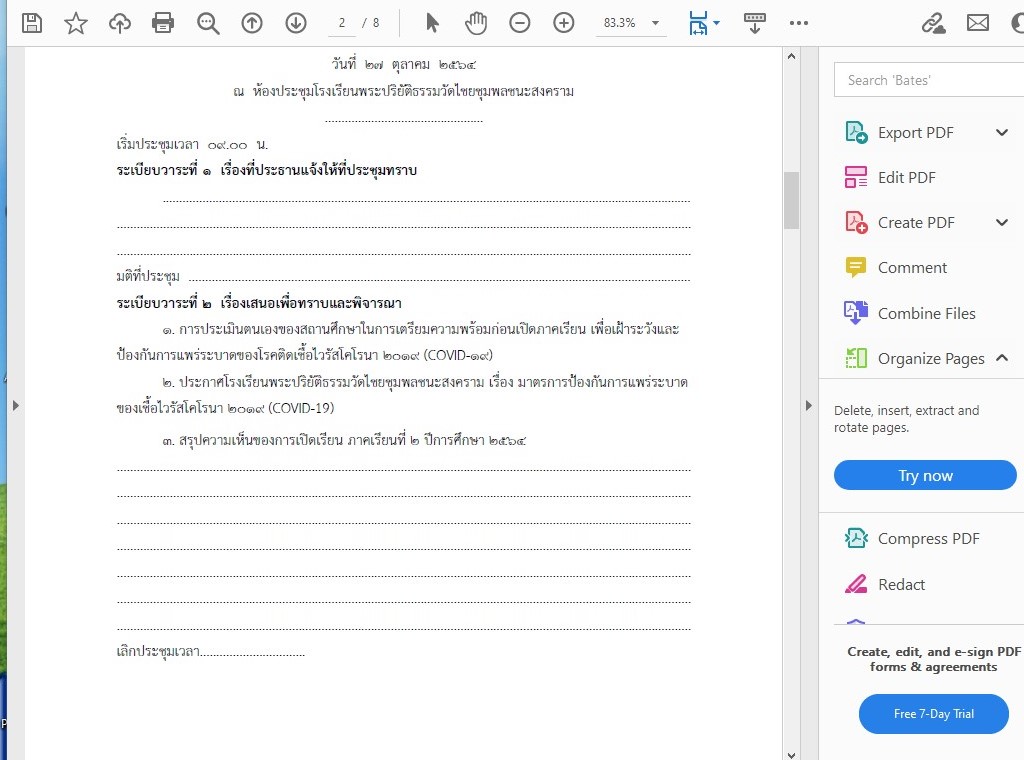Activate the arrow Selection tool
1024x760 pixels.
pos(432,23)
